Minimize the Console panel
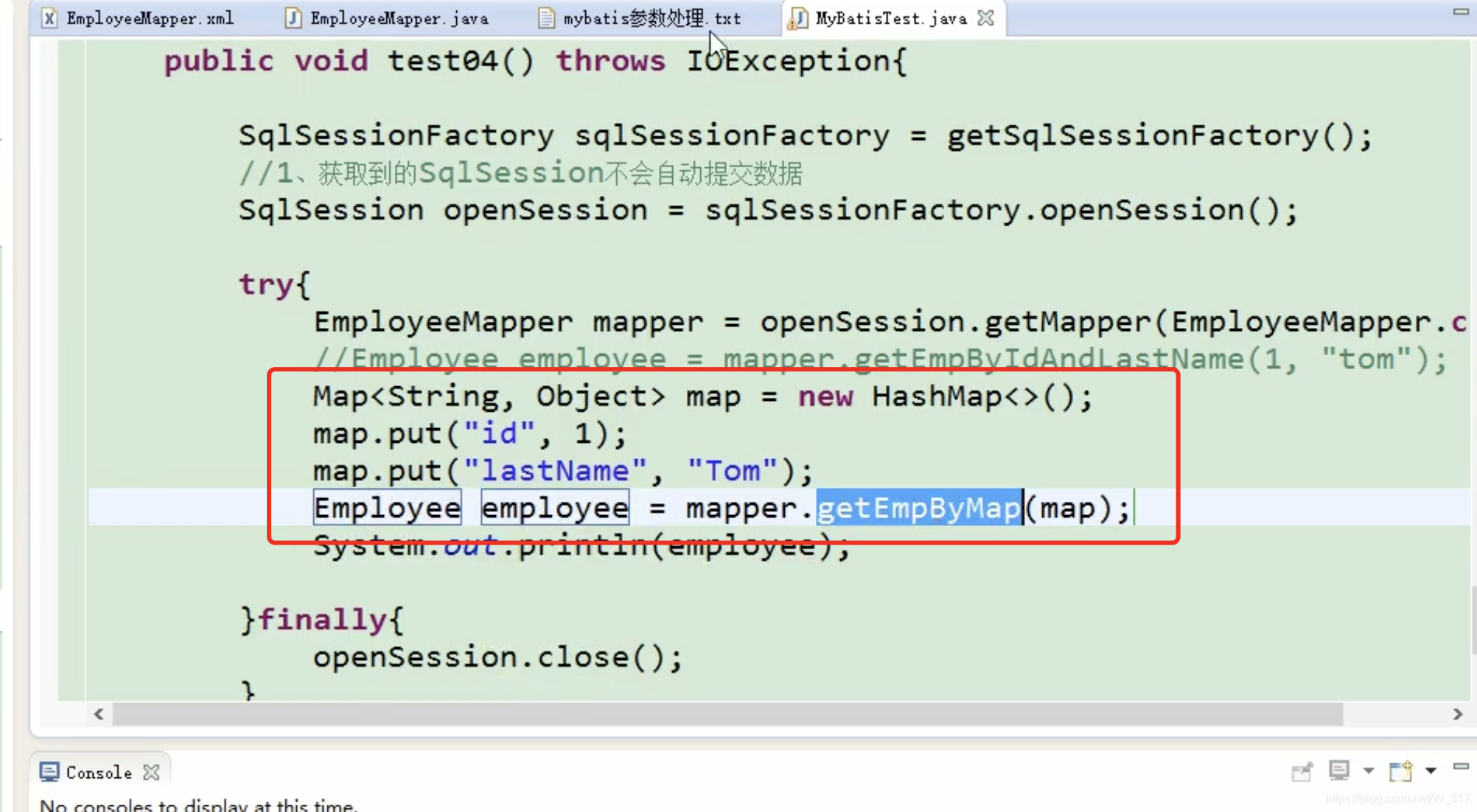This screenshot has width=1477, height=812. (1460, 767)
